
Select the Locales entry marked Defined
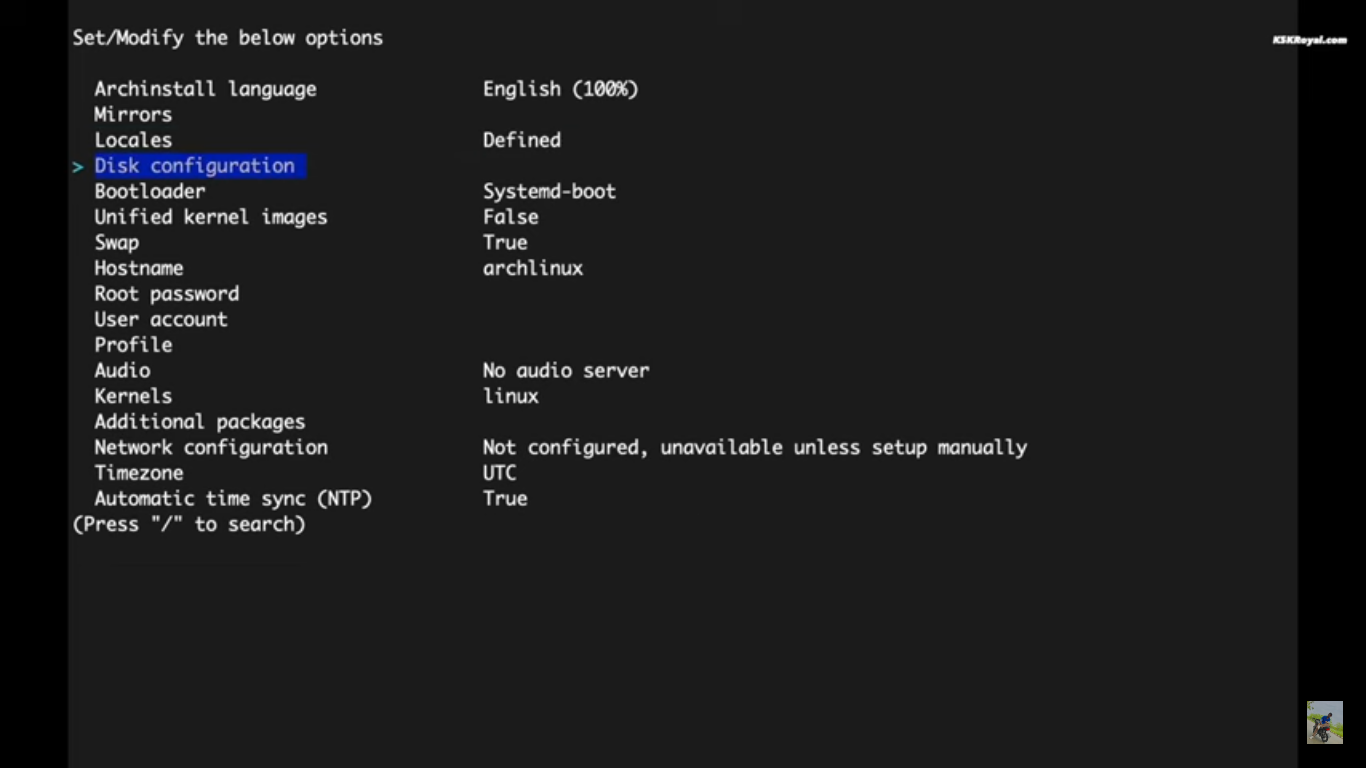[133, 140]
